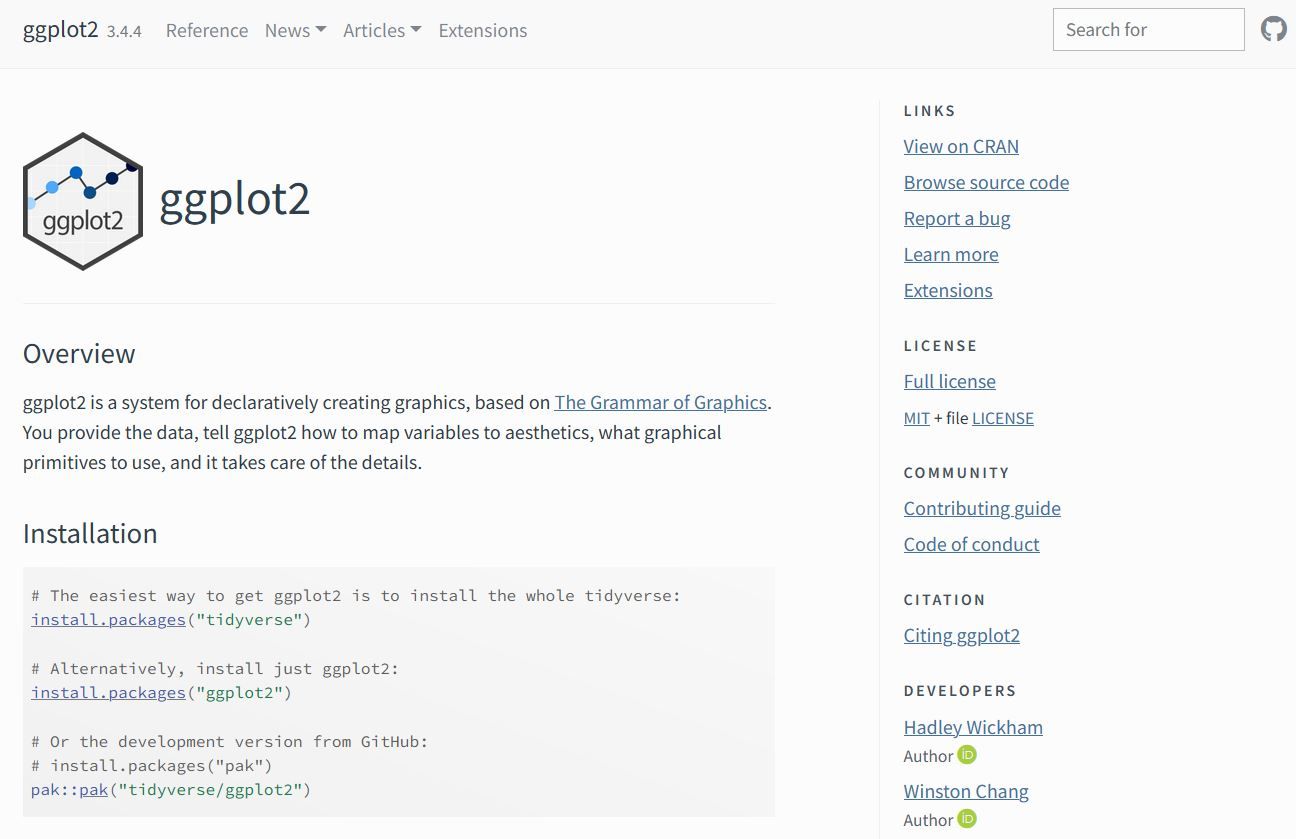
Task: Click install.packages link for tidyverse
Action: tap(109, 619)
